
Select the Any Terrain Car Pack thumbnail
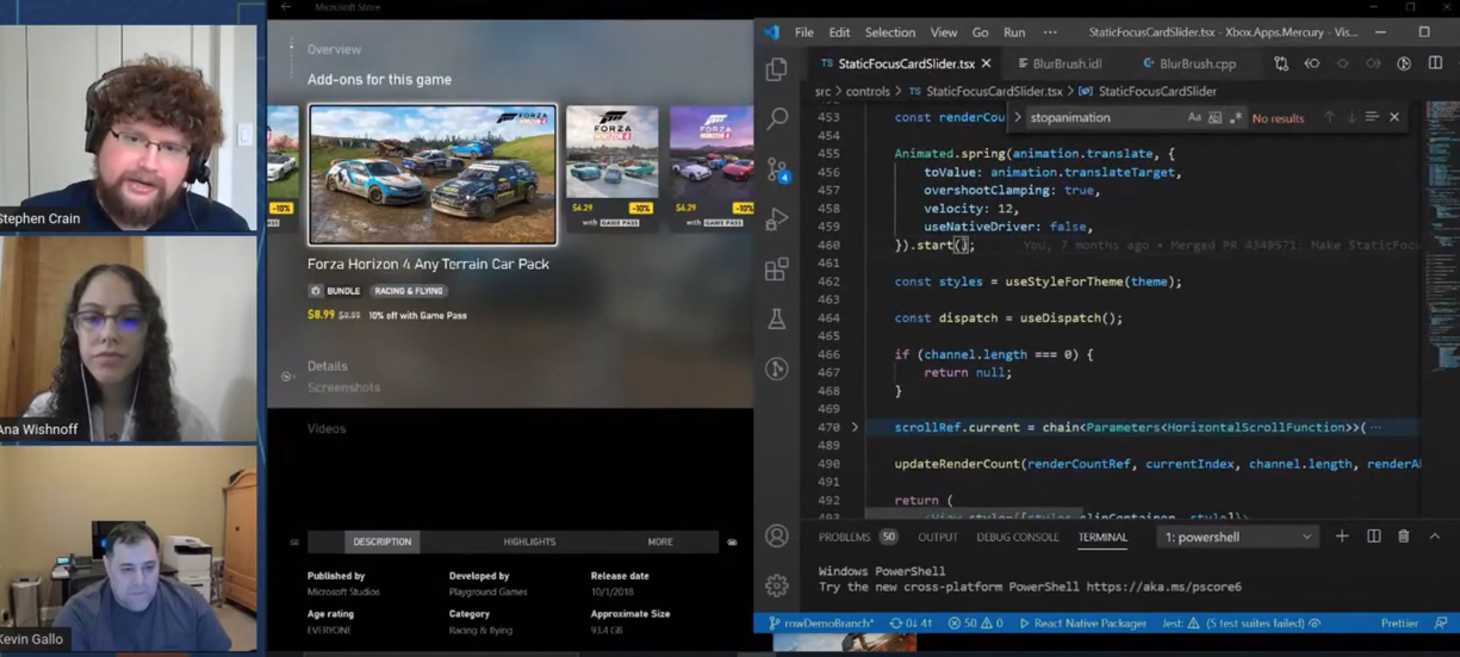(433, 175)
